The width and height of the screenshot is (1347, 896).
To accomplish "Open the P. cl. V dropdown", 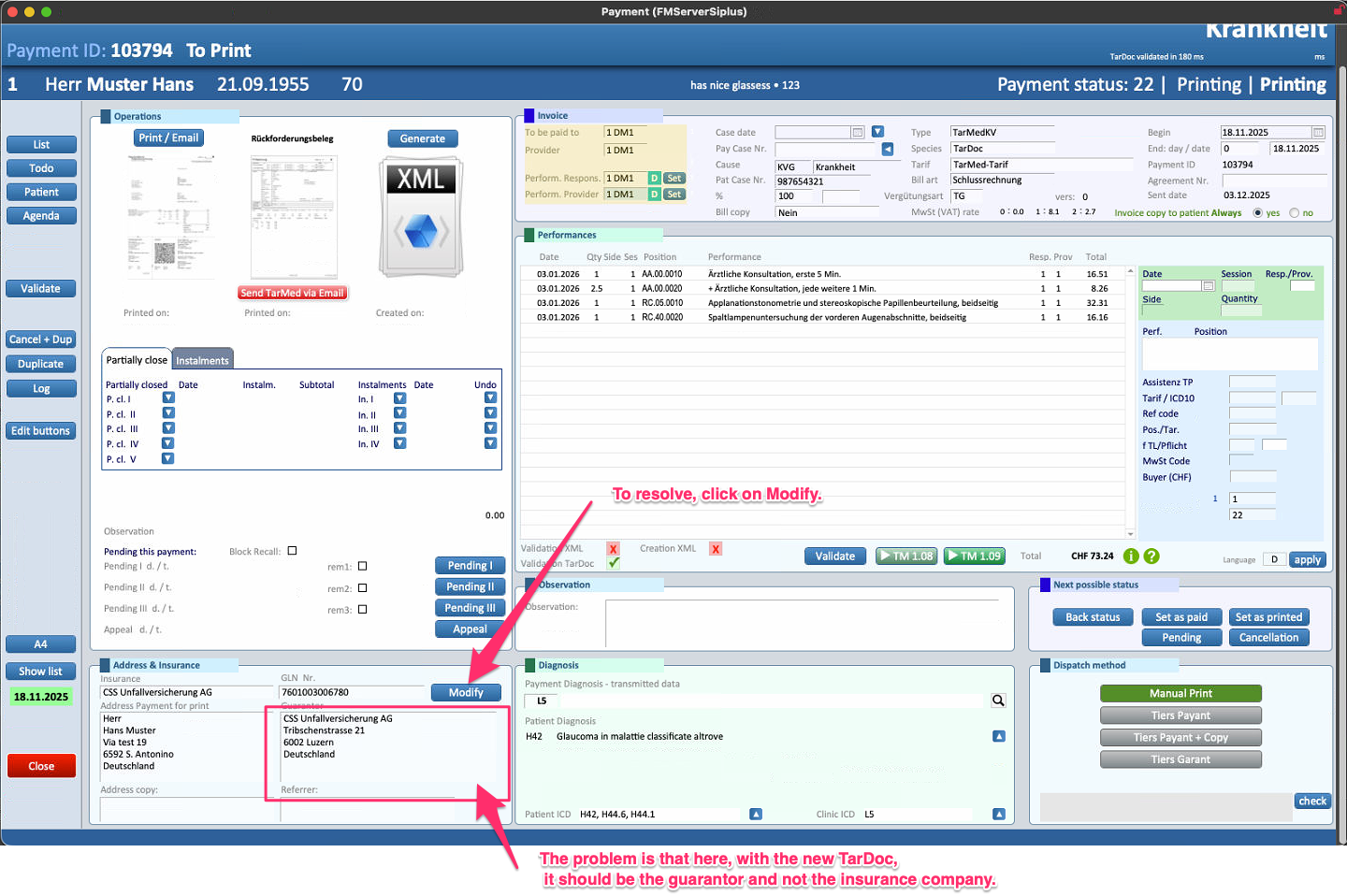I will (168, 458).
